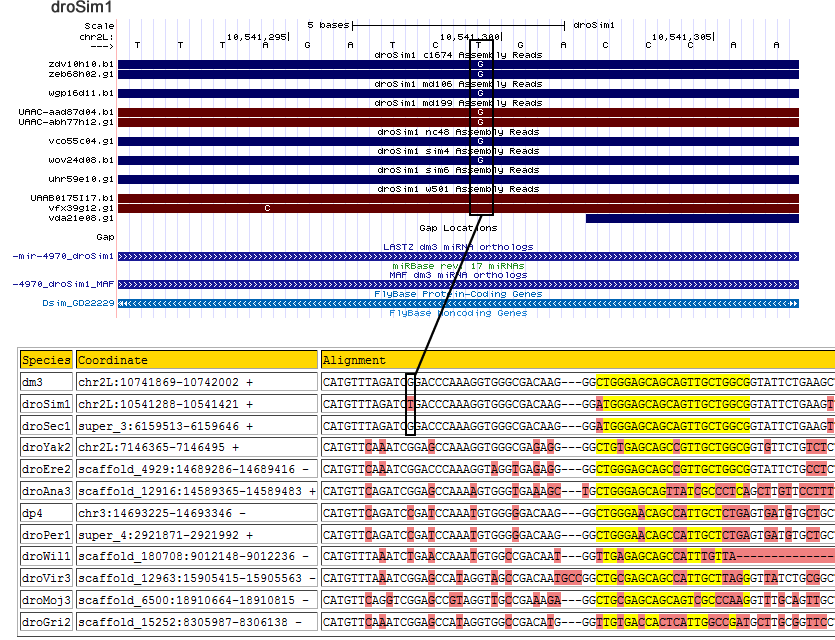Image resolution: width=835 pixels, height=640 pixels.
Task: Click the 10,541,295 position marker on ruler
Action: (257, 36)
